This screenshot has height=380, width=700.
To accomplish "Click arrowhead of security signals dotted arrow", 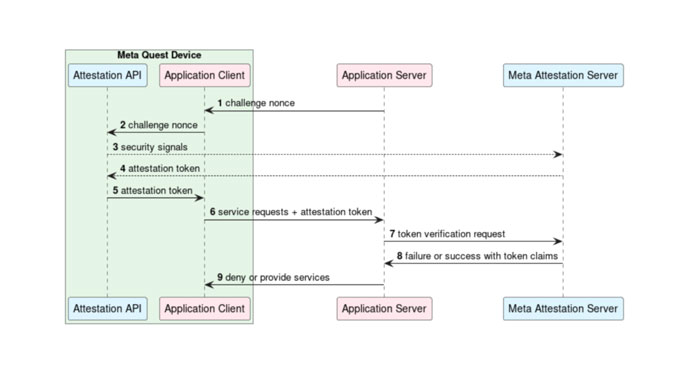I will 558,155.
